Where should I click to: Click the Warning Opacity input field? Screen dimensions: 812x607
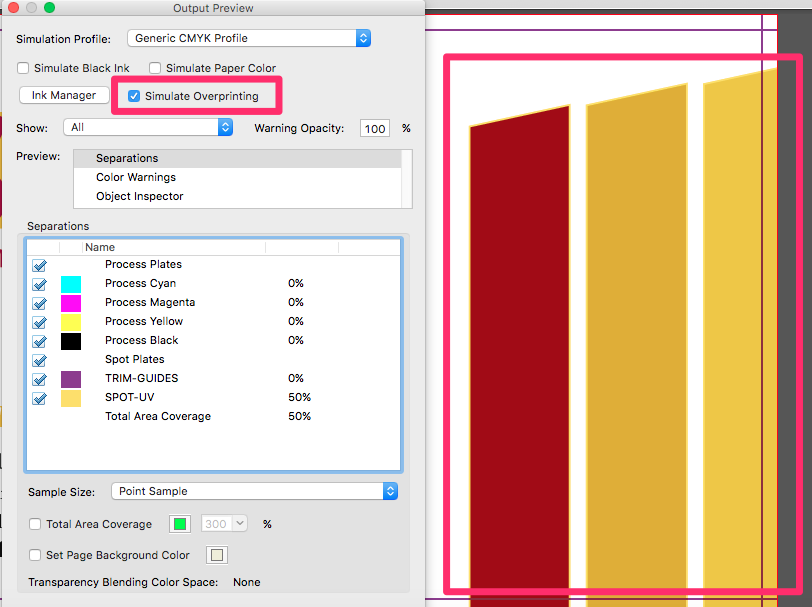pyautogui.click(x=375, y=128)
